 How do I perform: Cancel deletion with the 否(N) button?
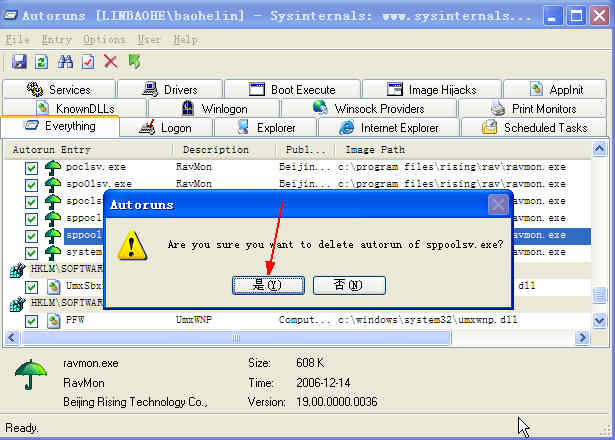(349, 285)
